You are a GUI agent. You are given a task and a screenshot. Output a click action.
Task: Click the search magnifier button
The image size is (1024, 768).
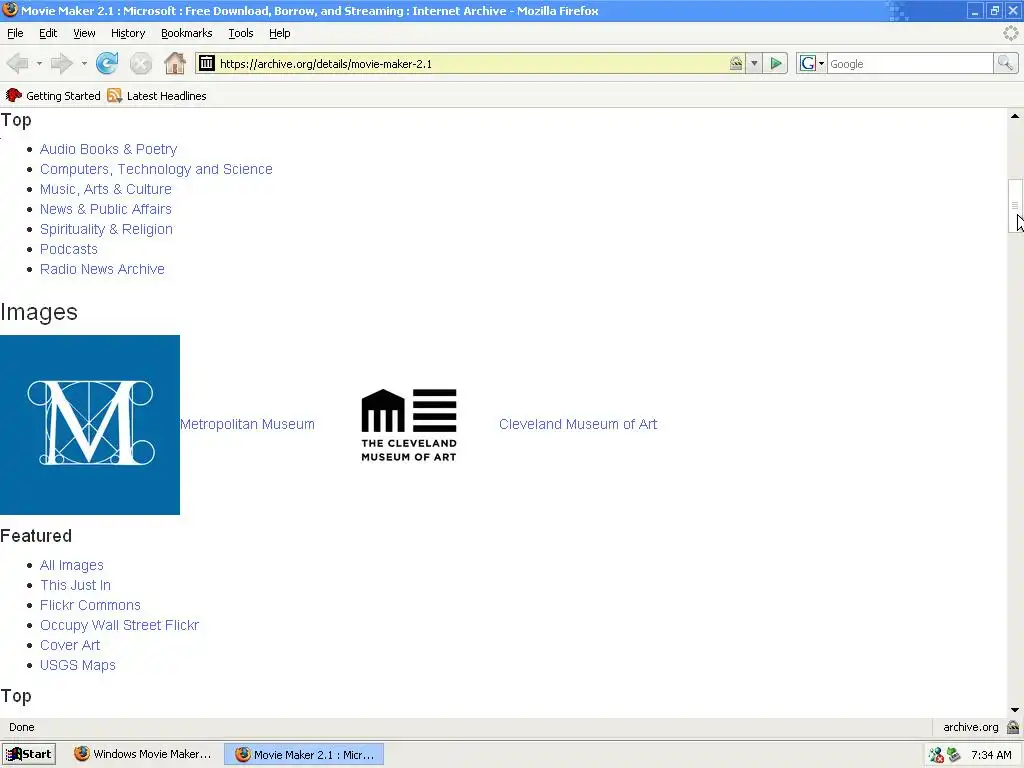pyautogui.click(x=1005, y=63)
